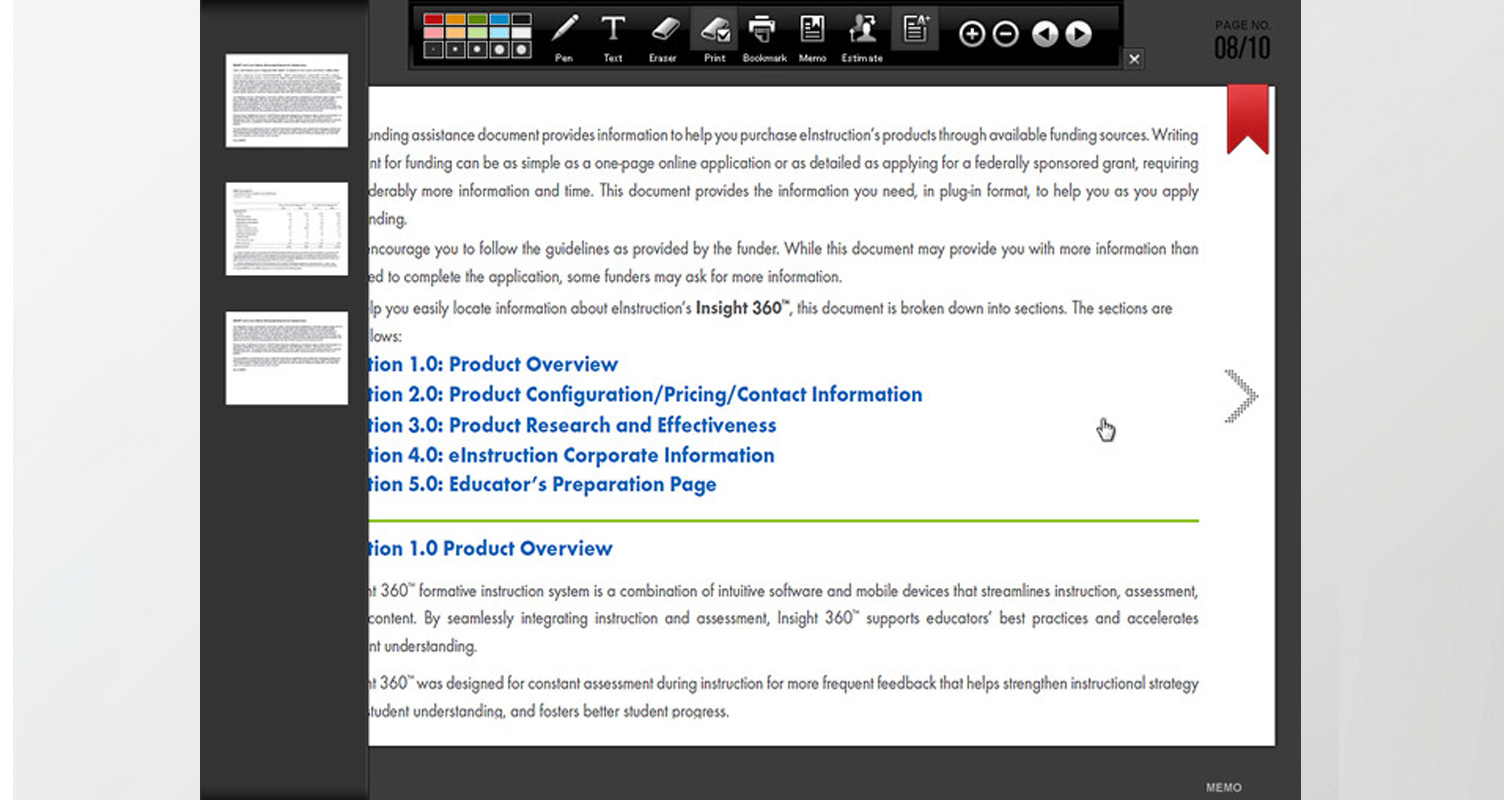Pick the black color swatch
The height and width of the screenshot is (800, 1504).
[521, 19]
